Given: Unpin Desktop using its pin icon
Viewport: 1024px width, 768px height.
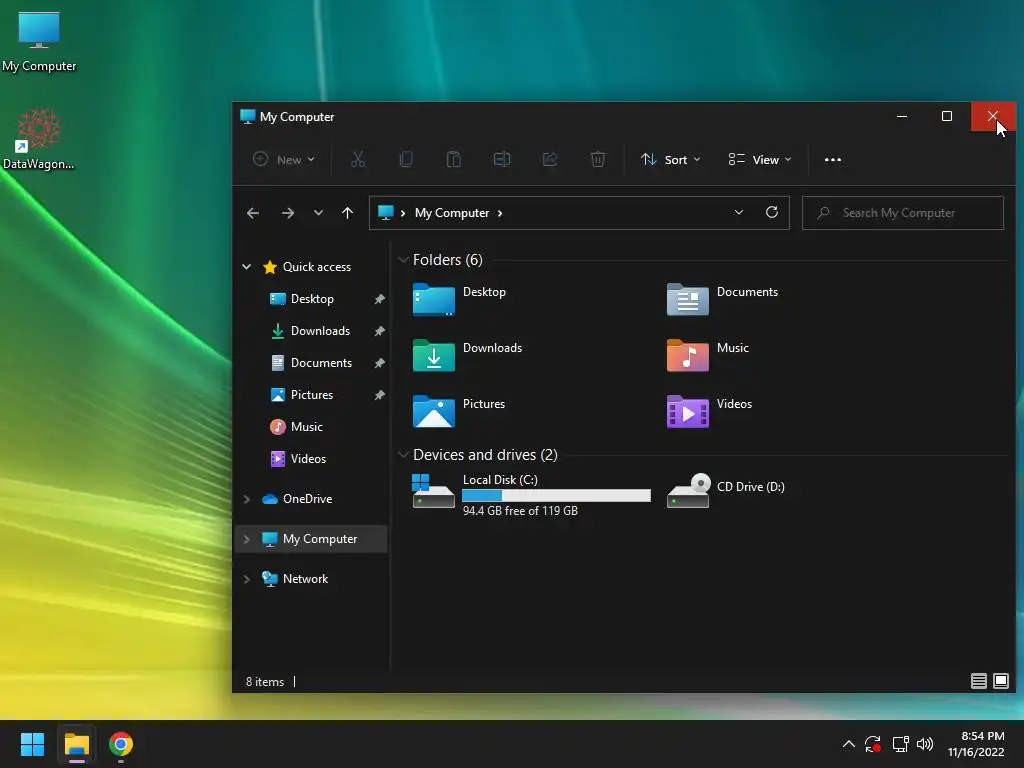Looking at the screenshot, I should pyautogui.click(x=379, y=299).
